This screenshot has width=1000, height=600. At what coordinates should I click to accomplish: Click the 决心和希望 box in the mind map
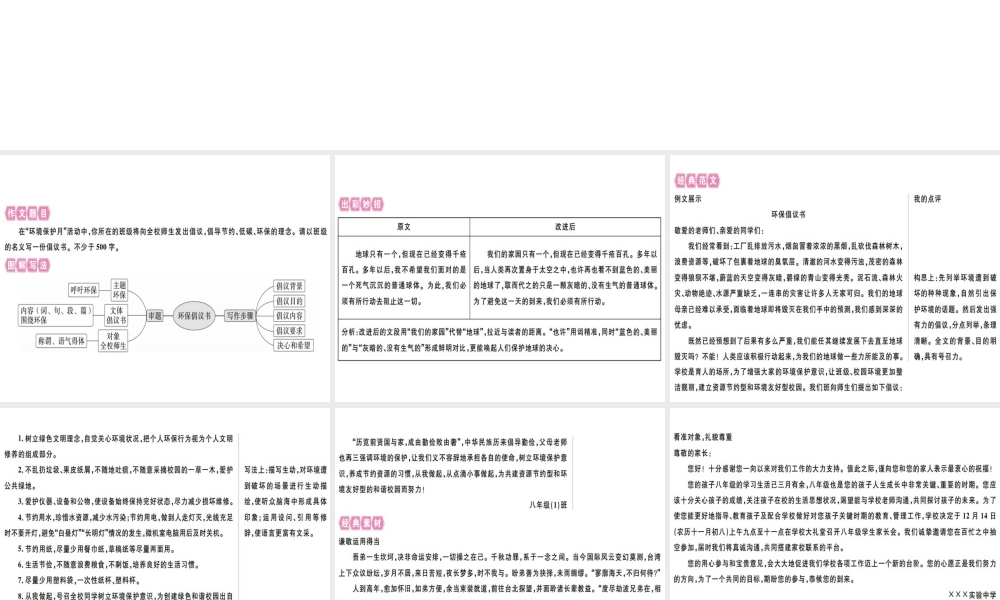click(294, 345)
